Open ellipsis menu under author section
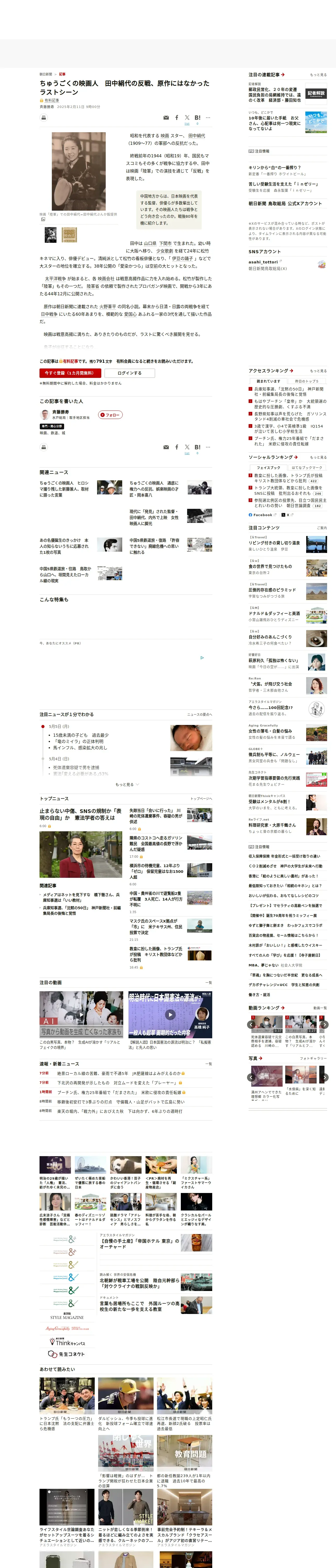 208,447
